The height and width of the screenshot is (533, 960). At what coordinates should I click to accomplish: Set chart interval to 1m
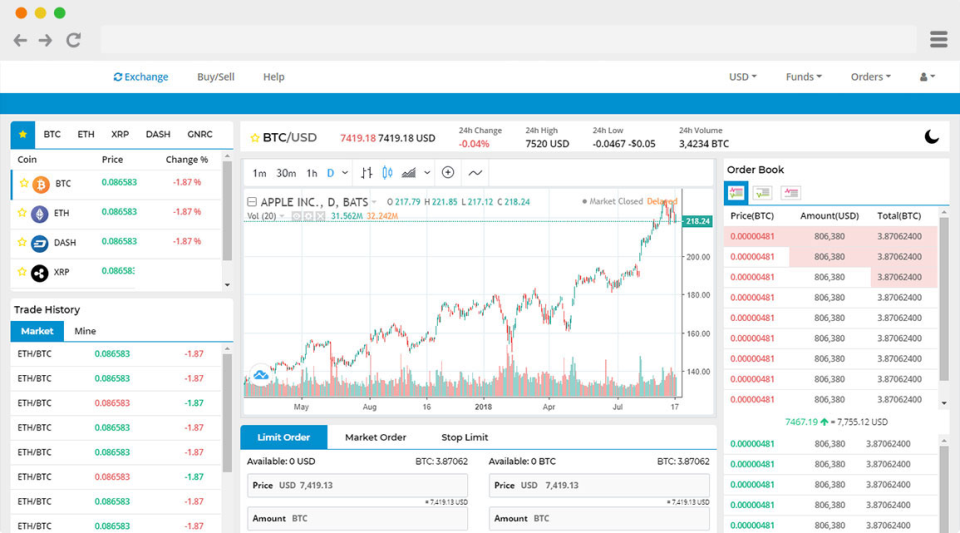(259, 173)
